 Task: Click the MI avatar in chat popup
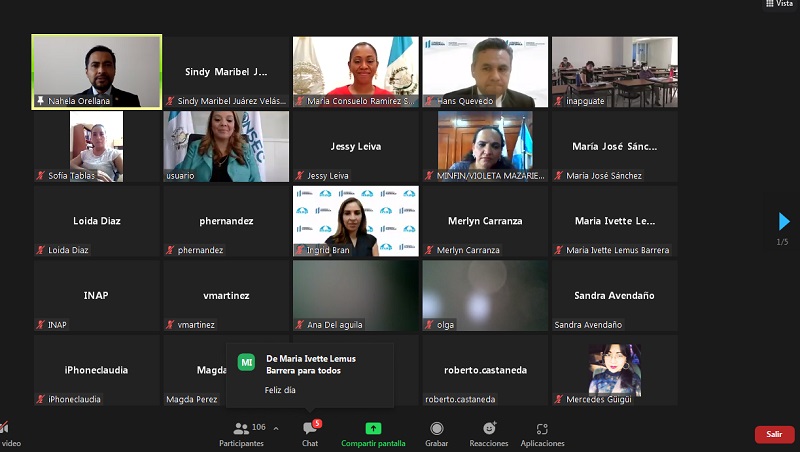pos(246,362)
